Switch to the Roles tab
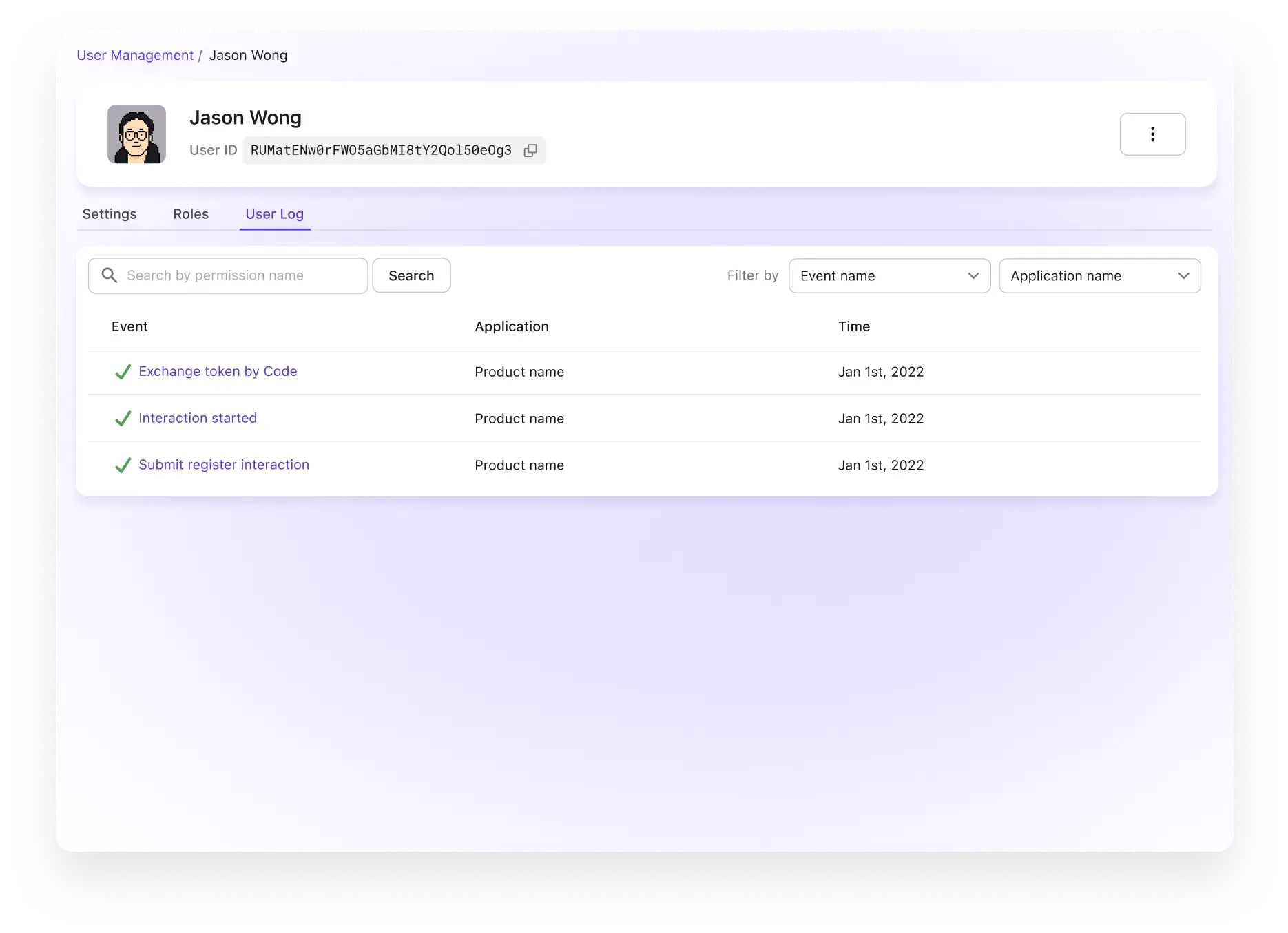The height and width of the screenshot is (933, 1288). (191, 214)
